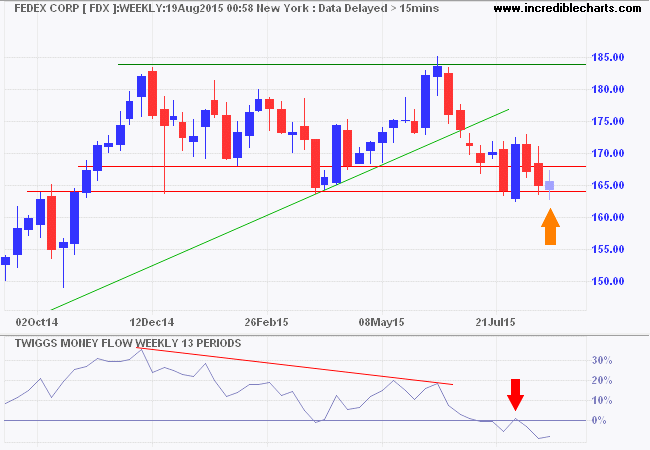Click the 10% indicator axis label
Viewport: 650px width, 450px height.
click(602, 400)
